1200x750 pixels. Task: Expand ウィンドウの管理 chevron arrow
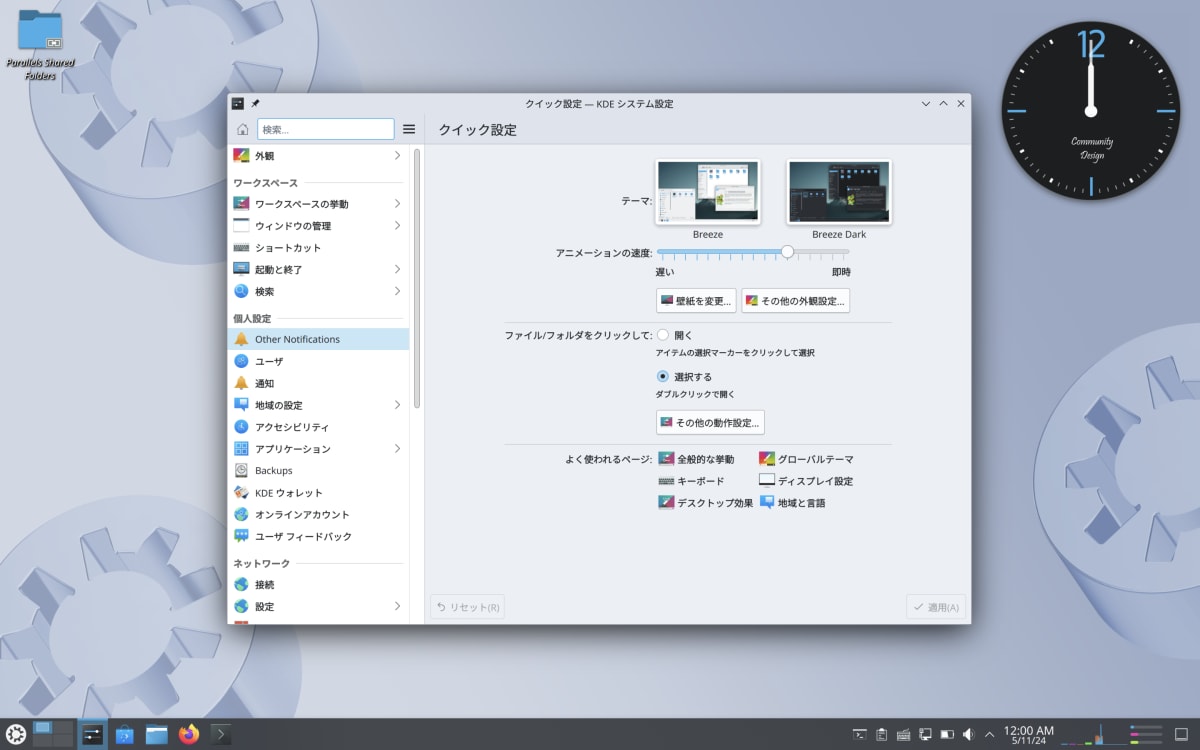coord(397,226)
